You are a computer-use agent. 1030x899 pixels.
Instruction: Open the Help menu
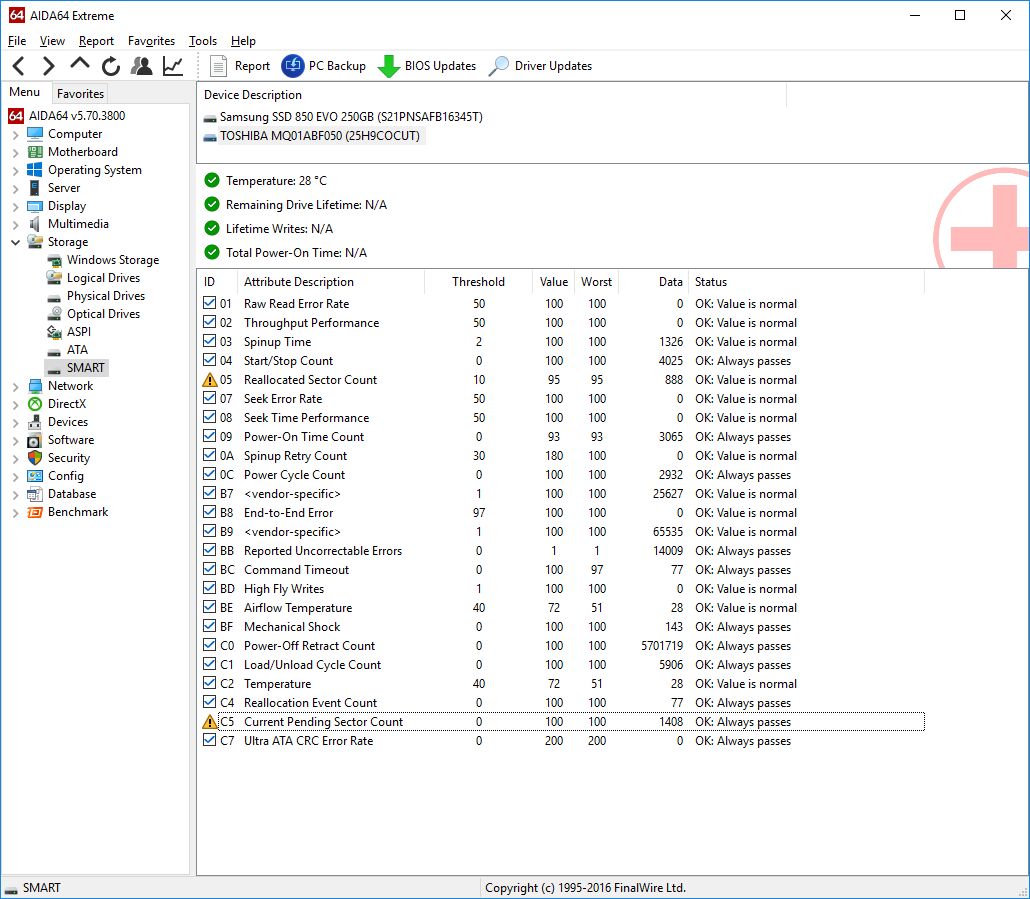(x=243, y=41)
